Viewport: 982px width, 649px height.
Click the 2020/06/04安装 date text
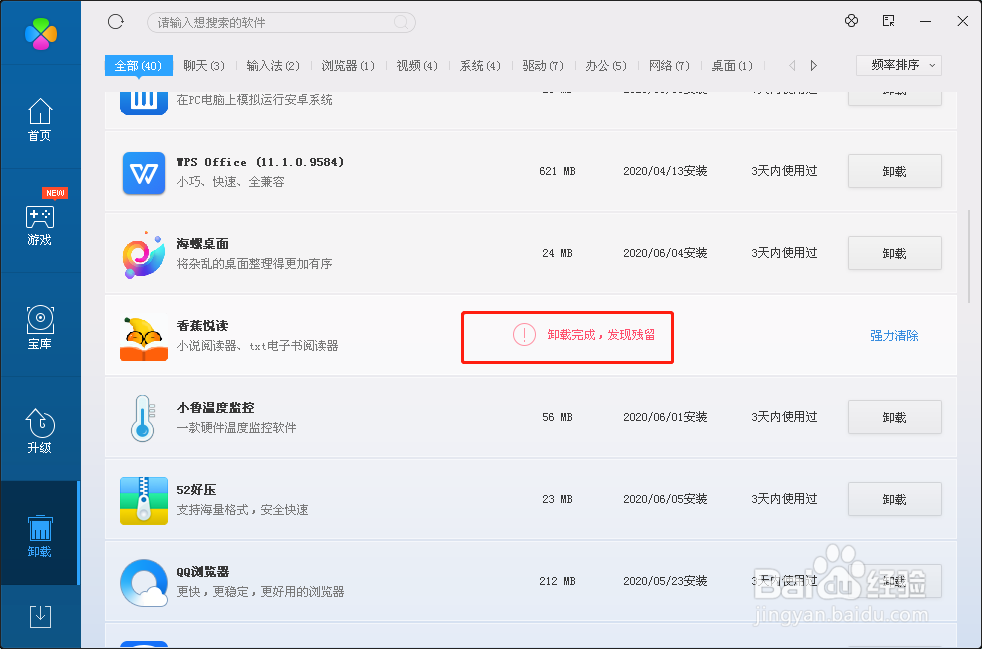pyautogui.click(x=665, y=253)
